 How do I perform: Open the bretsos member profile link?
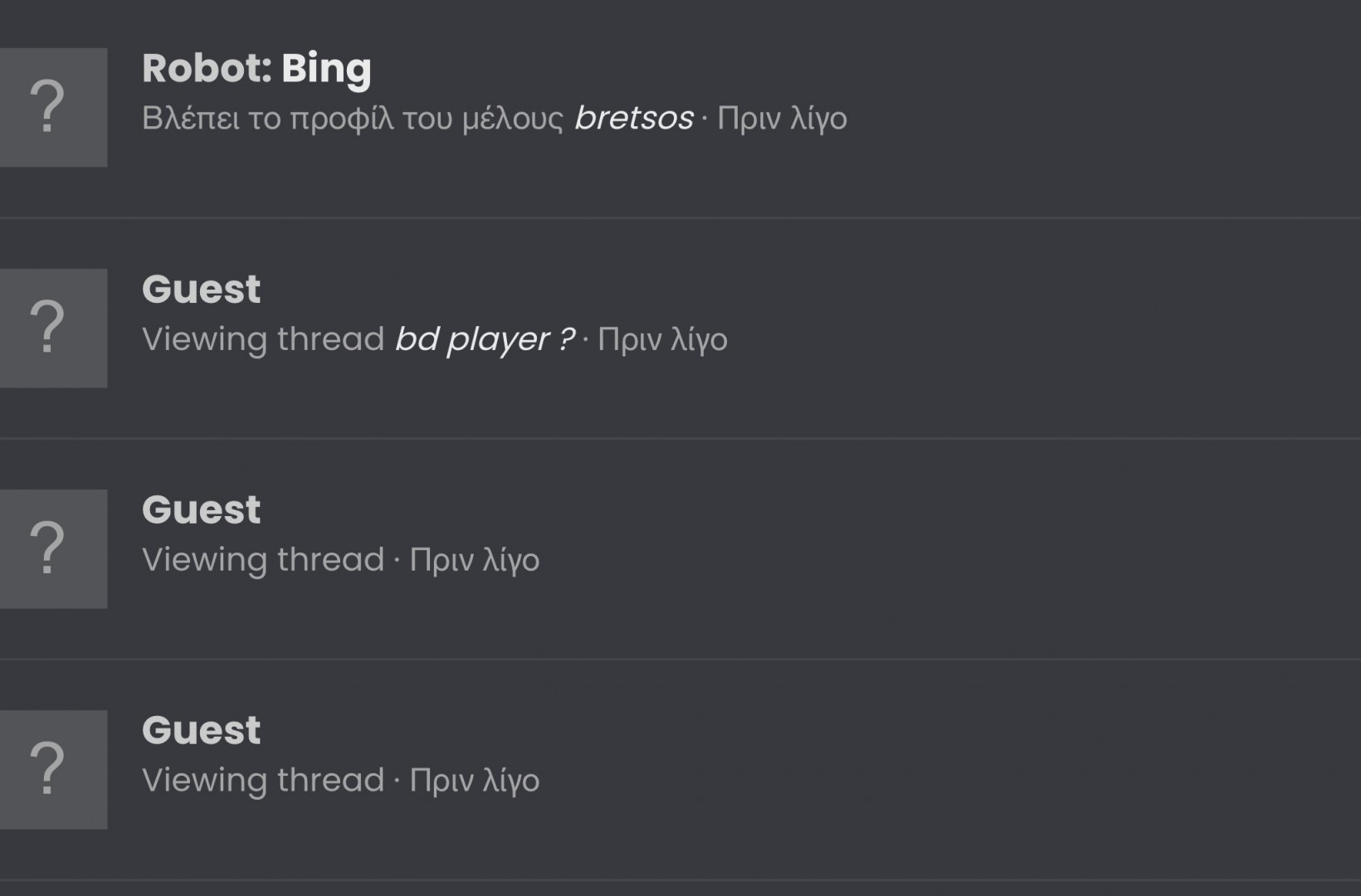[x=633, y=118]
